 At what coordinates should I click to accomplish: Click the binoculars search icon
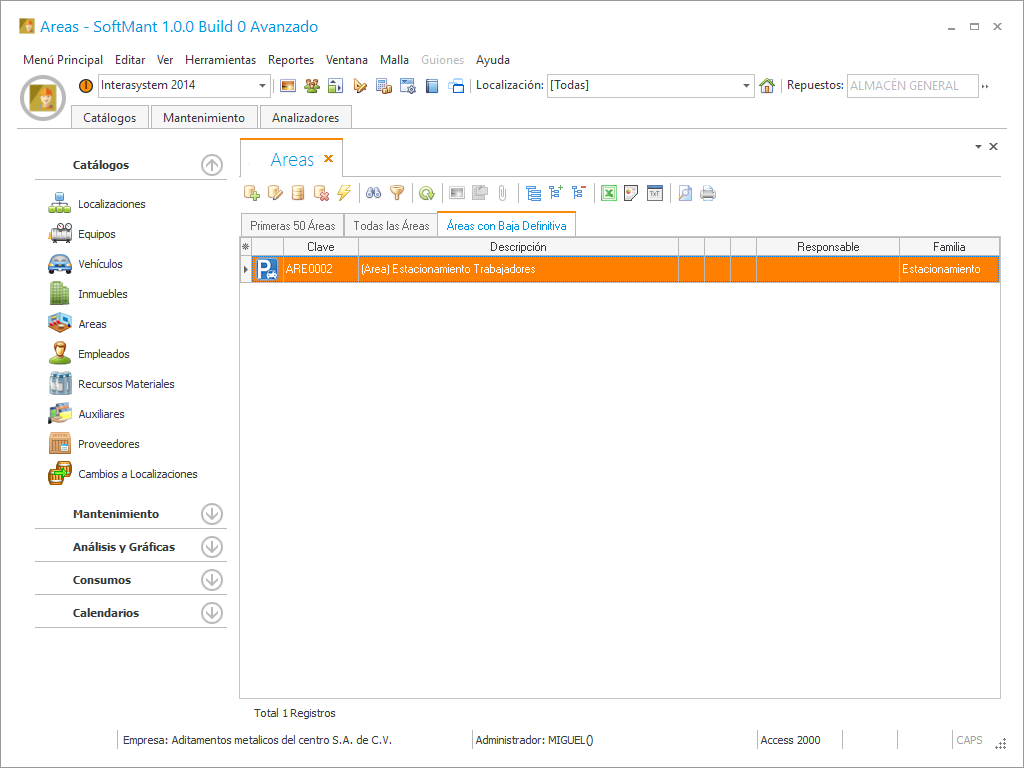point(374,193)
